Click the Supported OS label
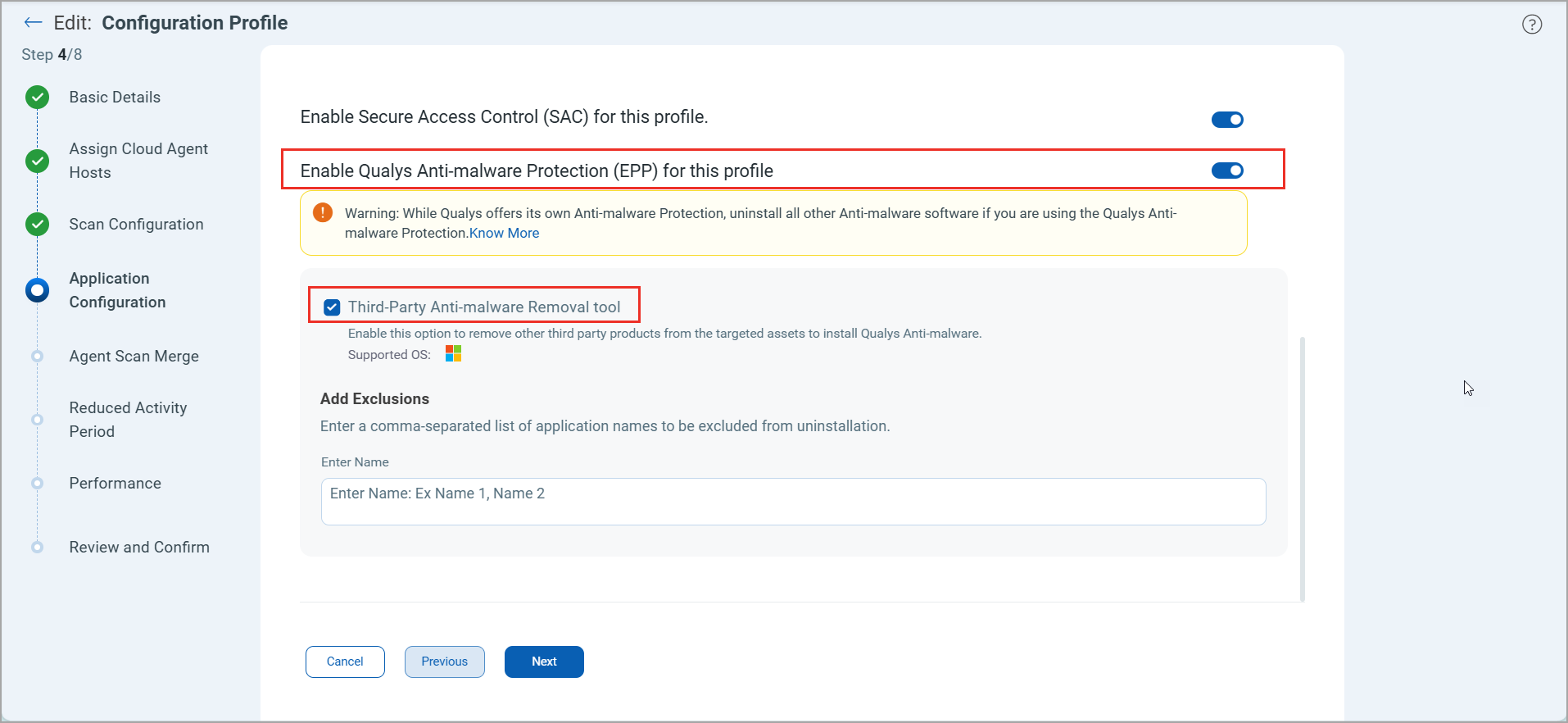The height and width of the screenshot is (723, 1568). (389, 355)
